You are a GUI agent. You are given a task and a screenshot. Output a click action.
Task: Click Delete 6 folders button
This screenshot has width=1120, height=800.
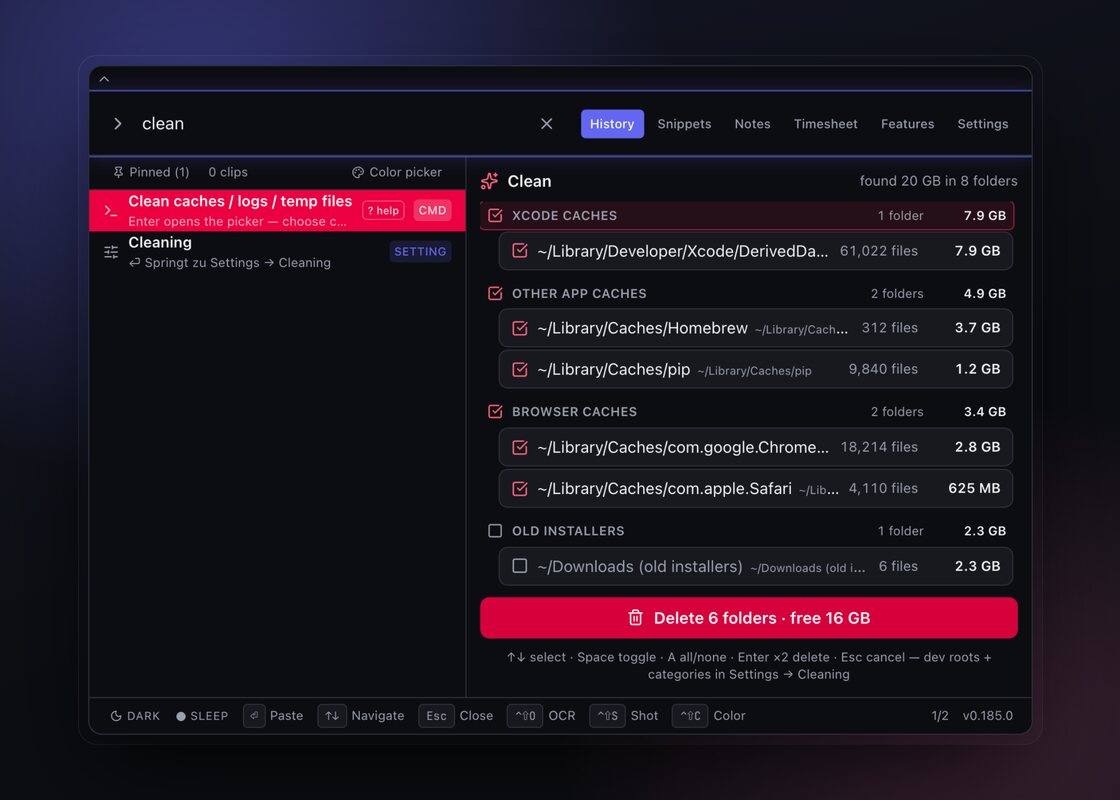click(x=749, y=618)
